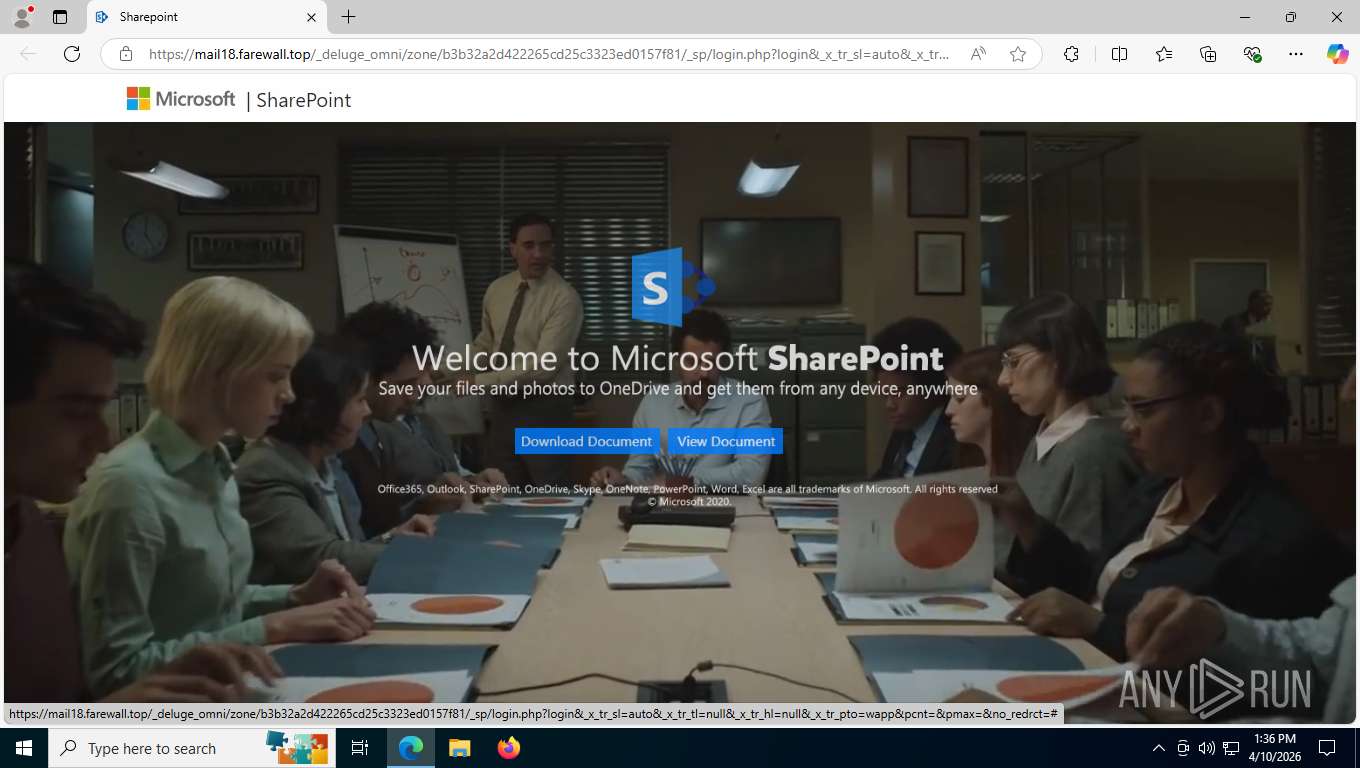1360x768 pixels.
Task: Click the Welcome to Microsoft SharePoint heading
Action: (x=678, y=358)
